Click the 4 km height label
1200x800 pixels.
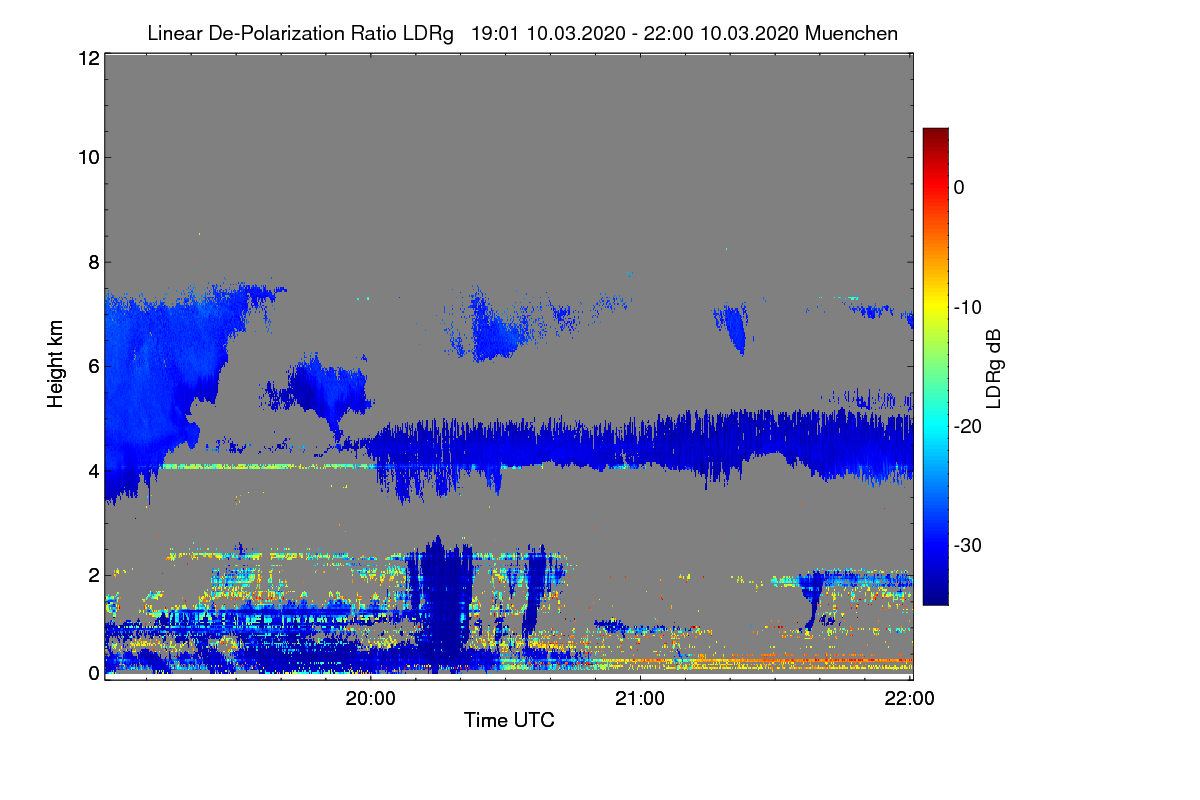pos(93,470)
